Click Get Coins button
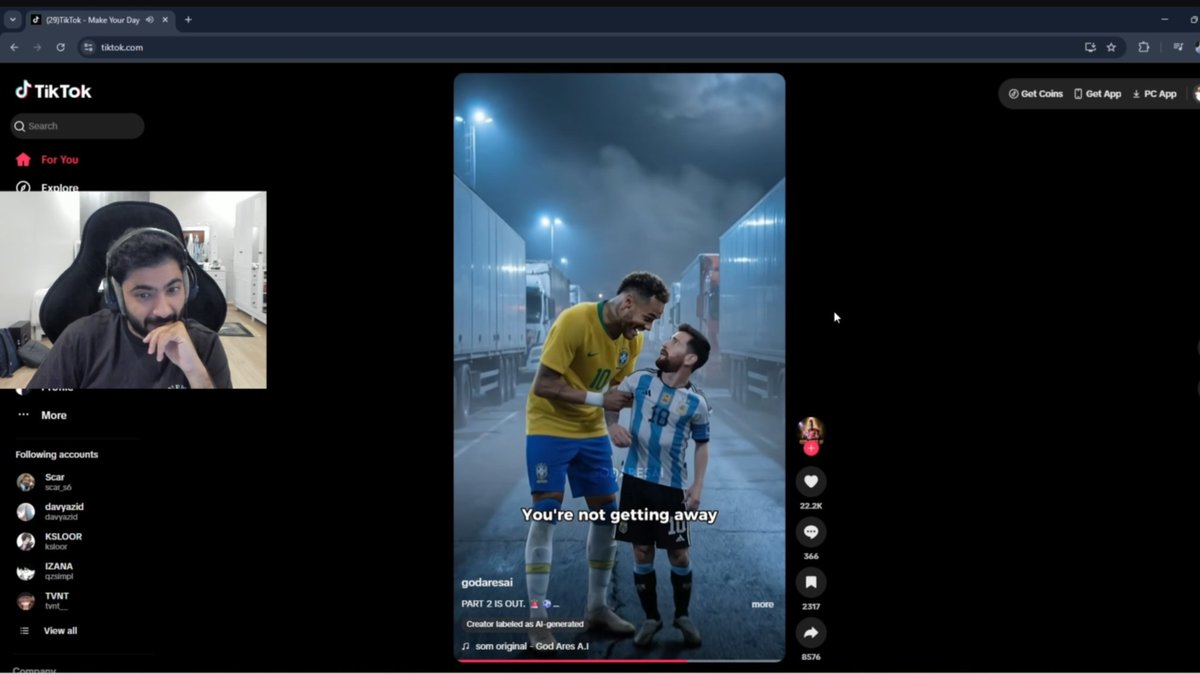Image resolution: width=1200 pixels, height=674 pixels. (x=1036, y=94)
